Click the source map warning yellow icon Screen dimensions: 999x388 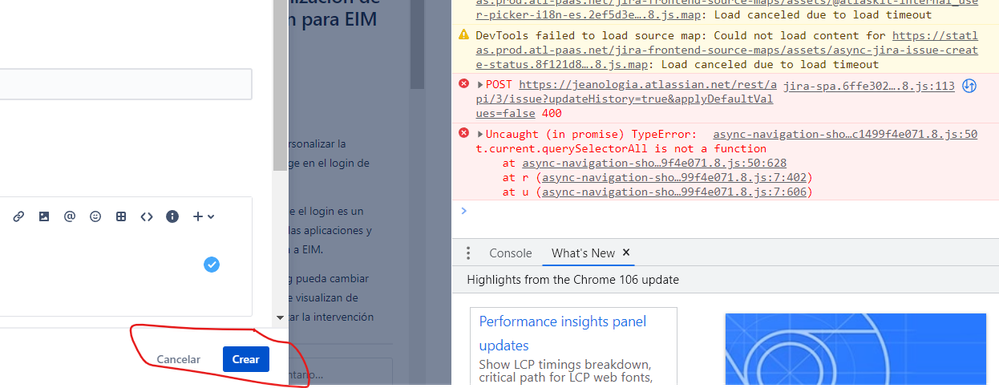point(464,34)
